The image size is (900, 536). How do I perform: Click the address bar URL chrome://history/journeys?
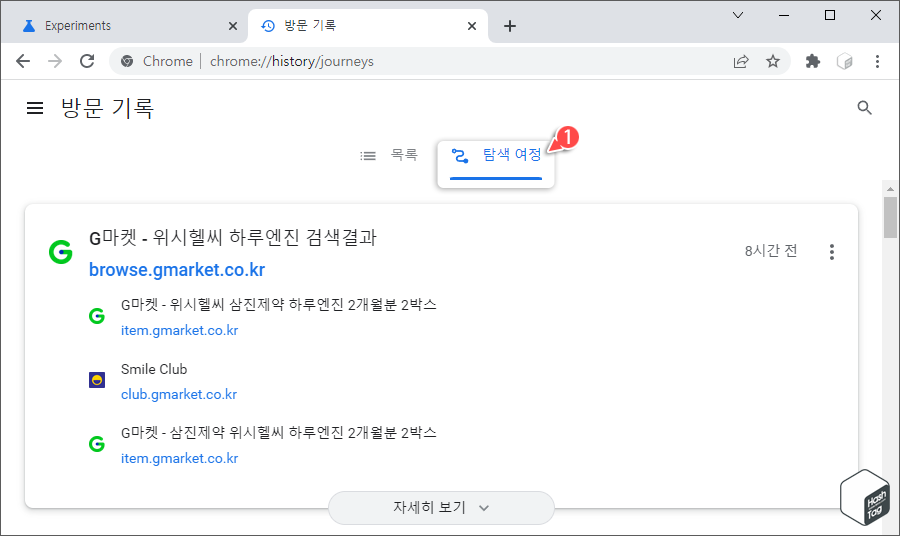(x=292, y=61)
